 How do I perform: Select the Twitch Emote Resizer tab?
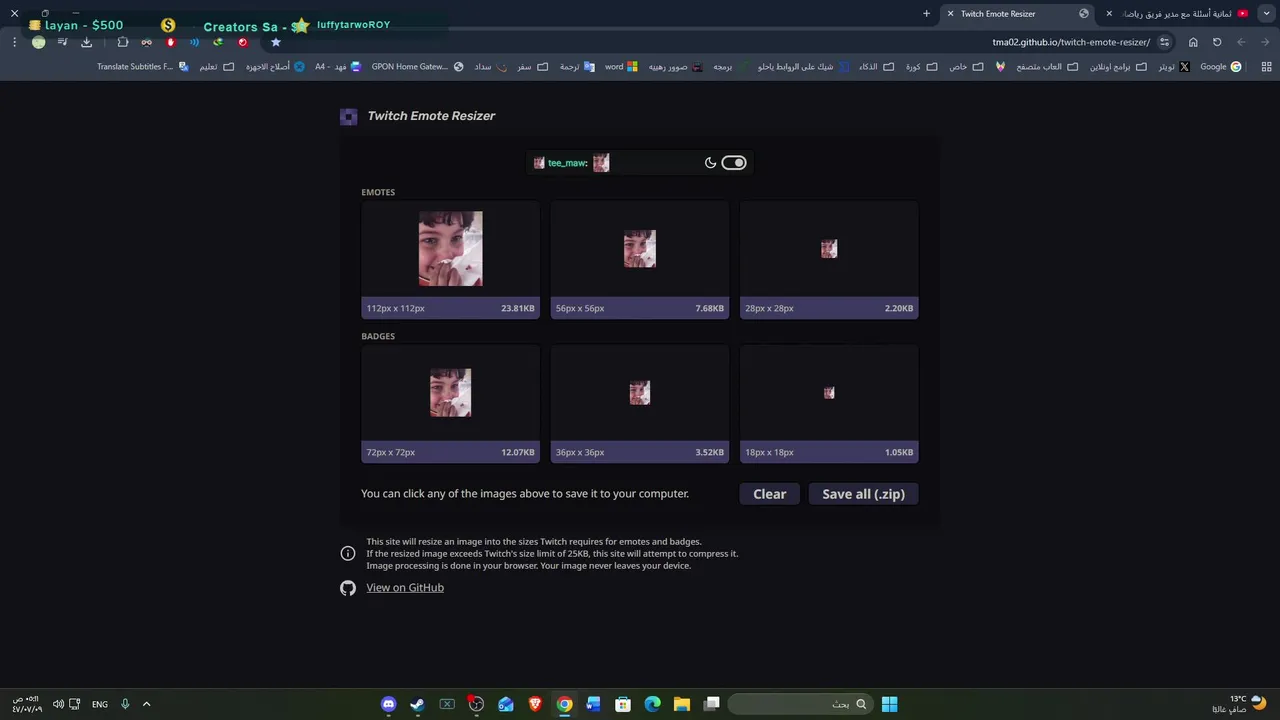point(1020,14)
